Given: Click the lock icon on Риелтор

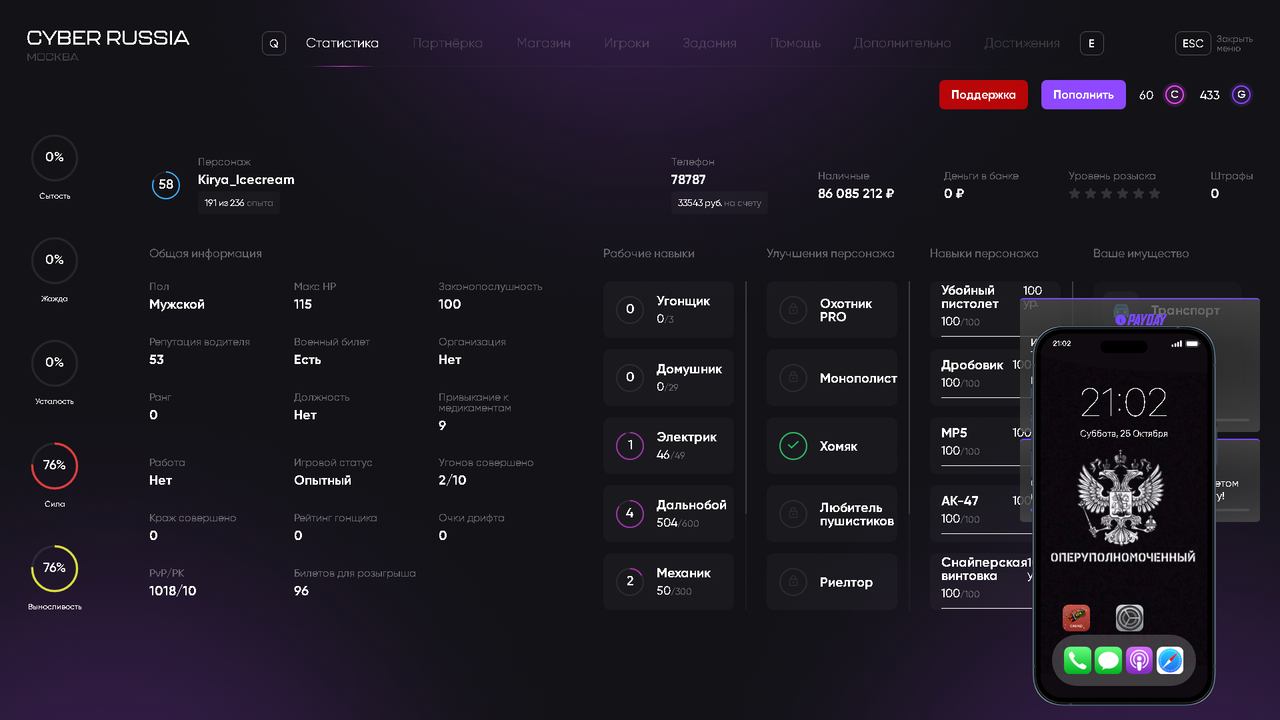Looking at the screenshot, I should 793,582.
